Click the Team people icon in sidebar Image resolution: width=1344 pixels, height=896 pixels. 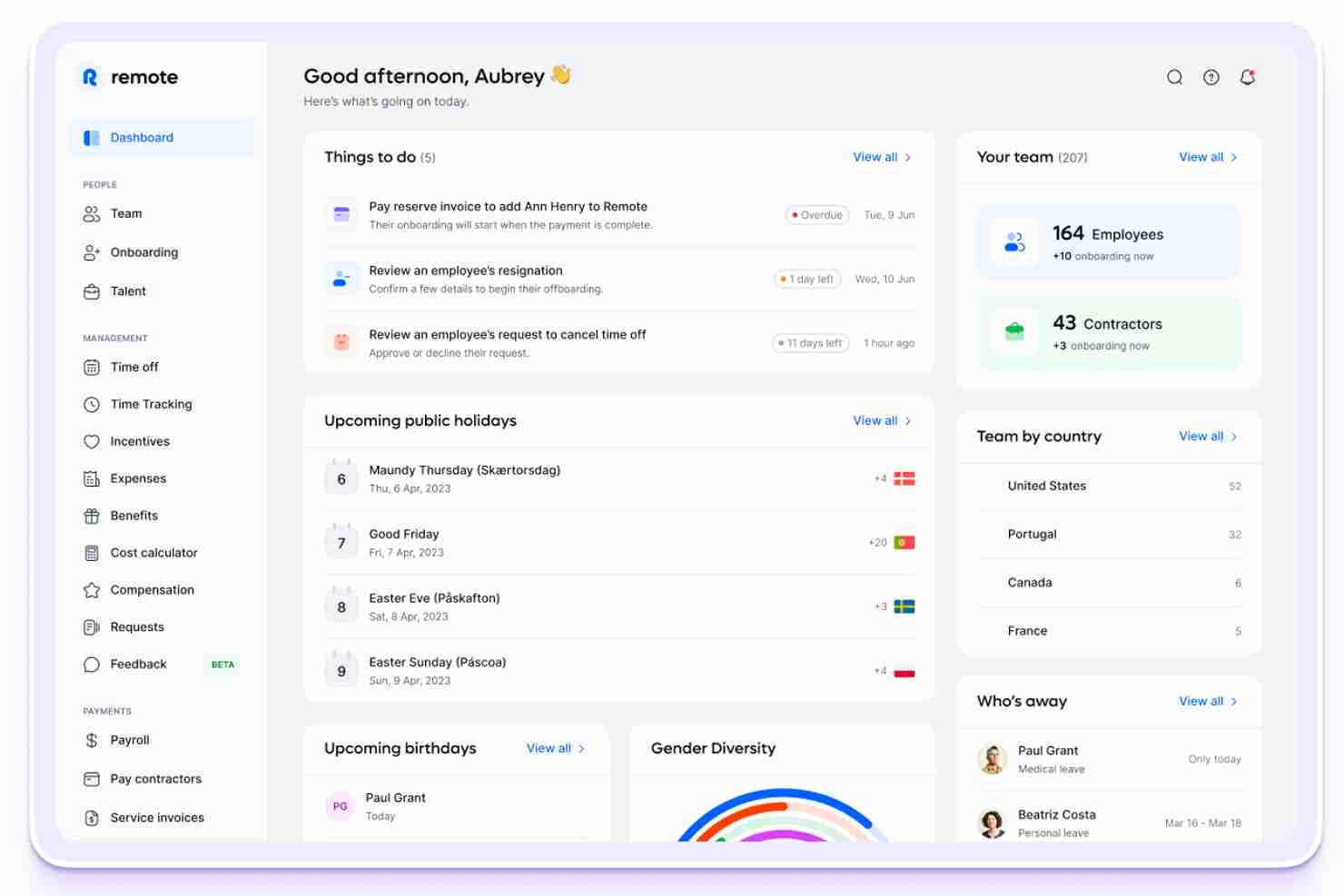coord(92,214)
